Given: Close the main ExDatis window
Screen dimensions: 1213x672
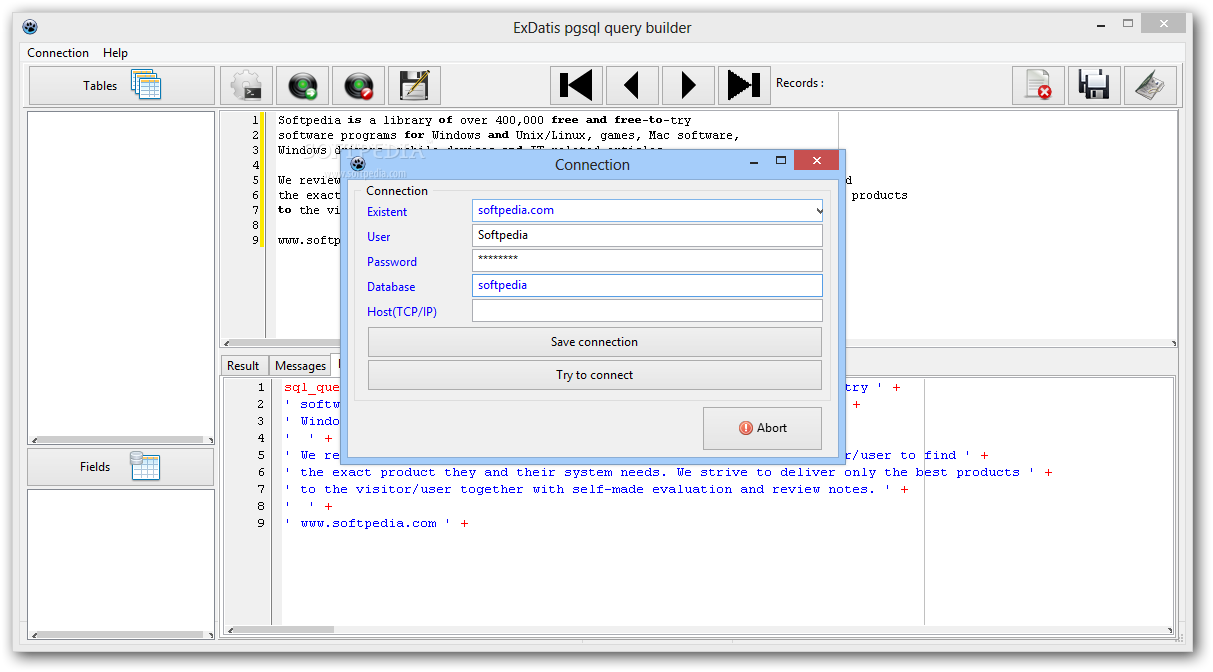Looking at the screenshot, I should [1165, 23].
